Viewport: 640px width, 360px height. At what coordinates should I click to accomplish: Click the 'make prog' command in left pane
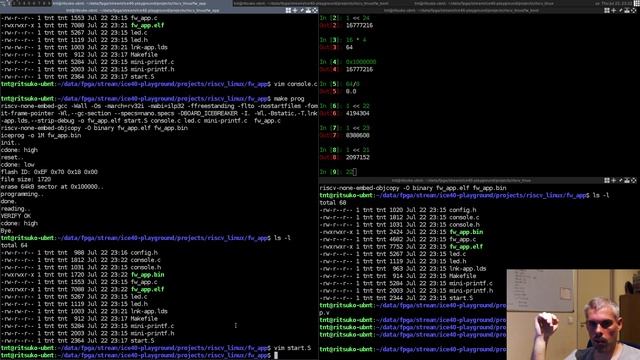(289, 98)
